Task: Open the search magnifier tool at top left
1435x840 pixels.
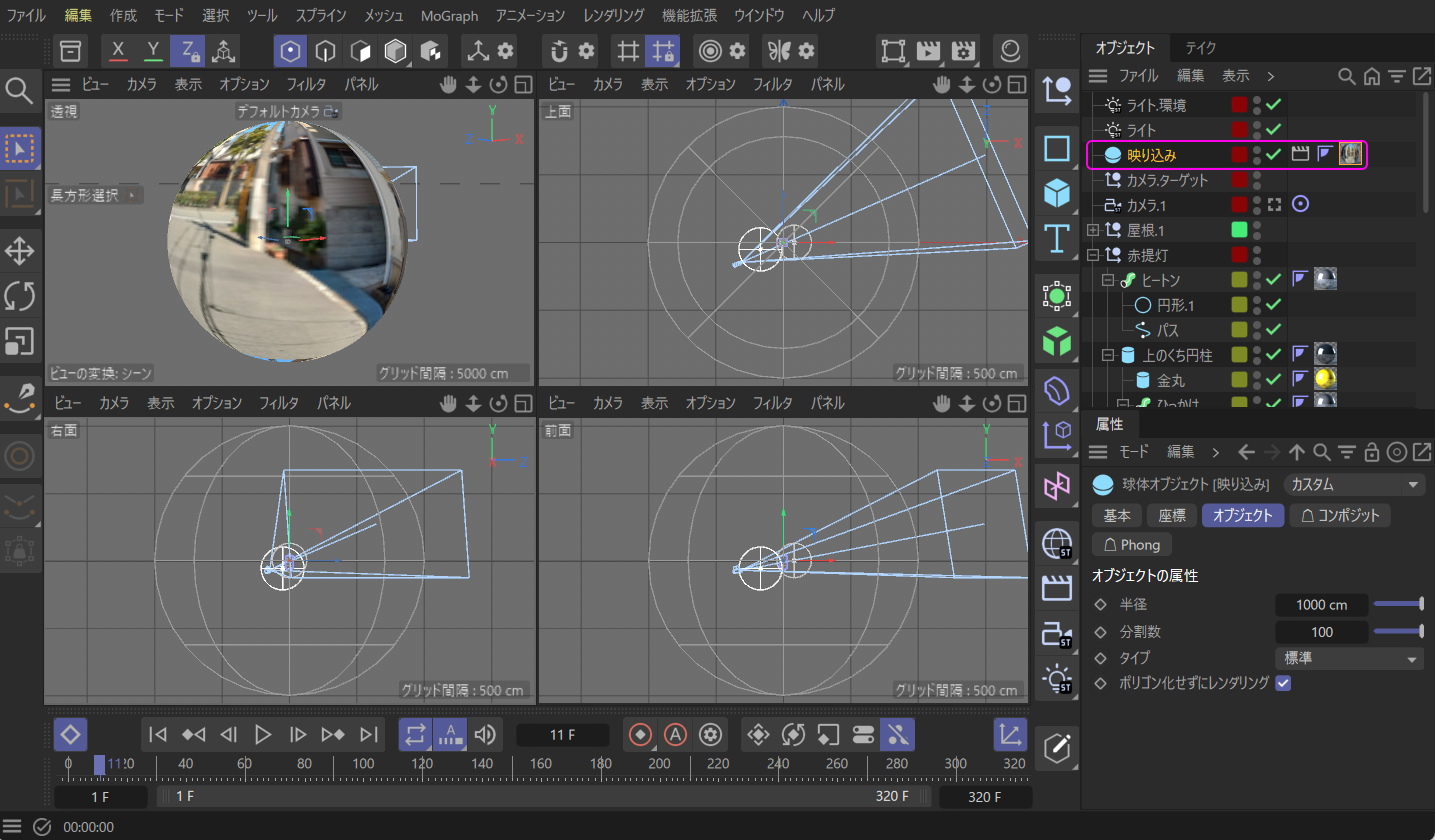Action: [x=20, y=91]
